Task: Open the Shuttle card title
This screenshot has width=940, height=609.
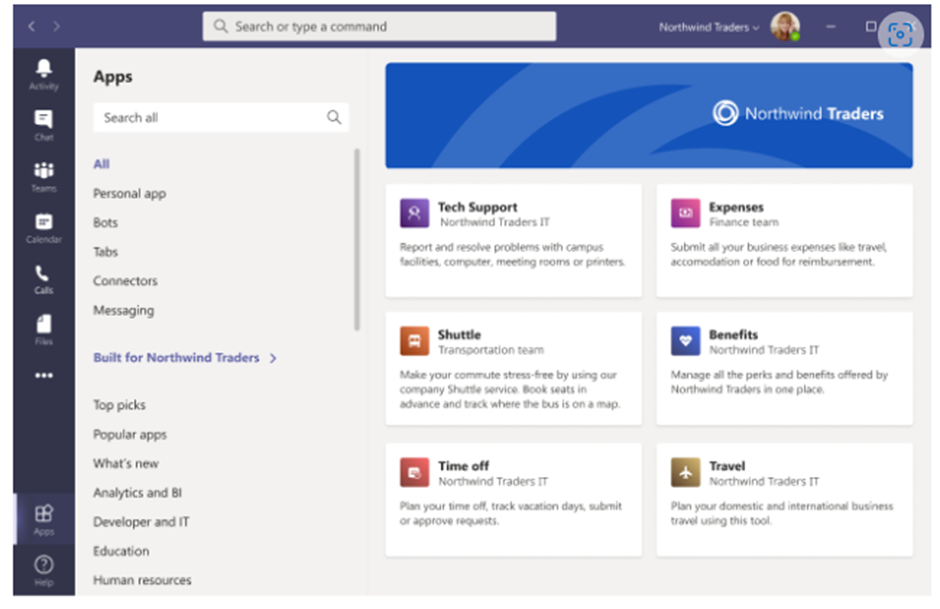Action: 459,334
